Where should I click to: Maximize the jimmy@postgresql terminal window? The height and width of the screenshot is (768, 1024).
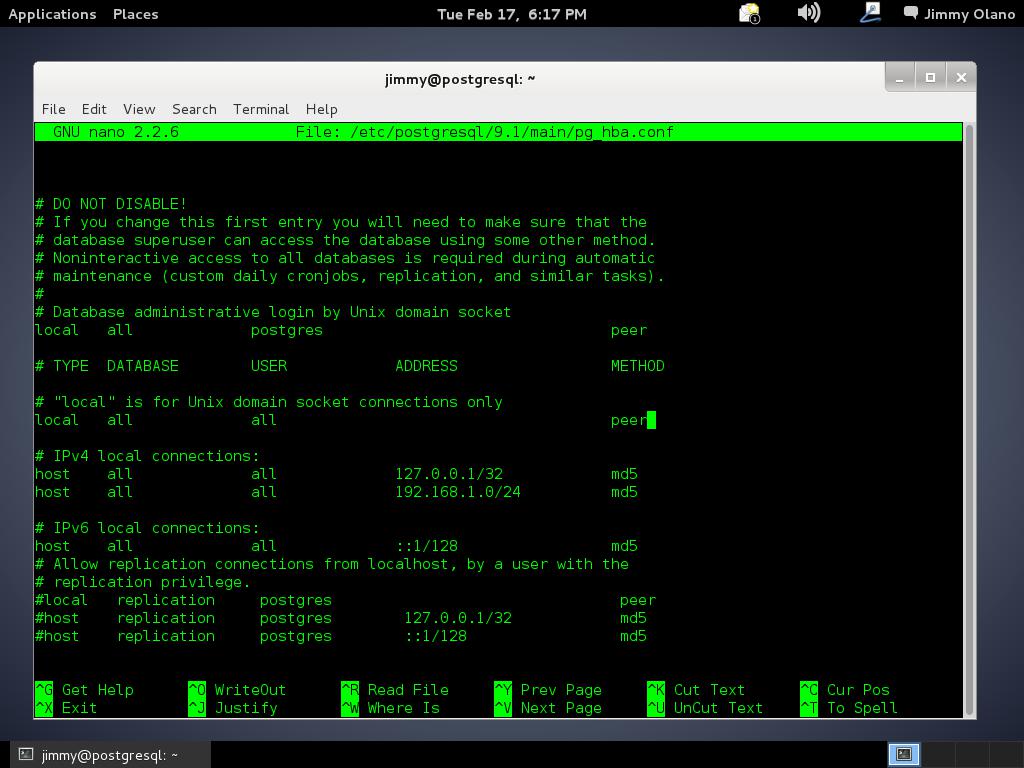pyautogui.click(x=930, y=77)
